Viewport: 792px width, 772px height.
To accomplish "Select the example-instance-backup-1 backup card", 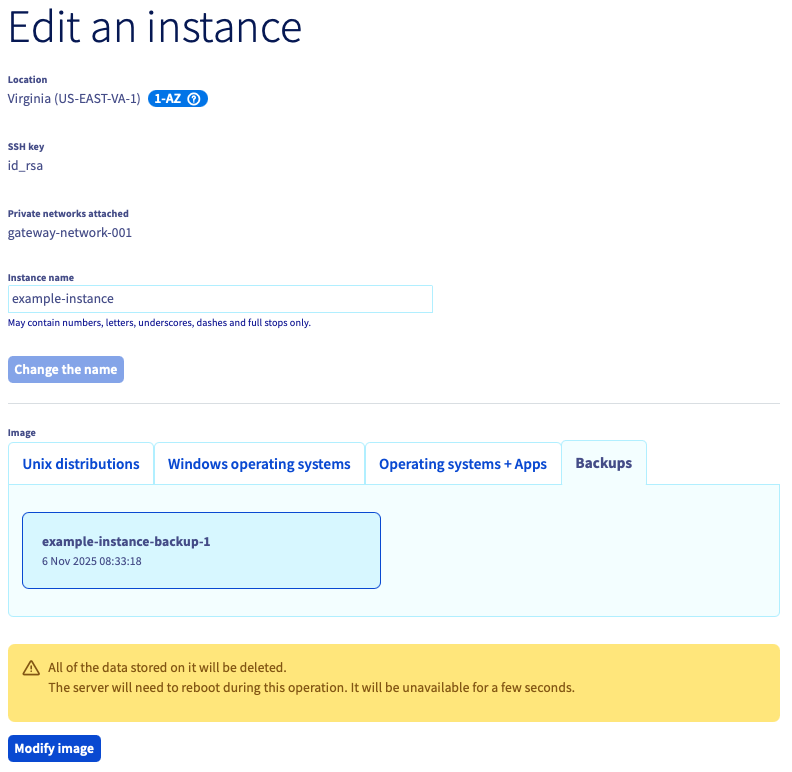I will pyautogui.click(x=202, y=550).
